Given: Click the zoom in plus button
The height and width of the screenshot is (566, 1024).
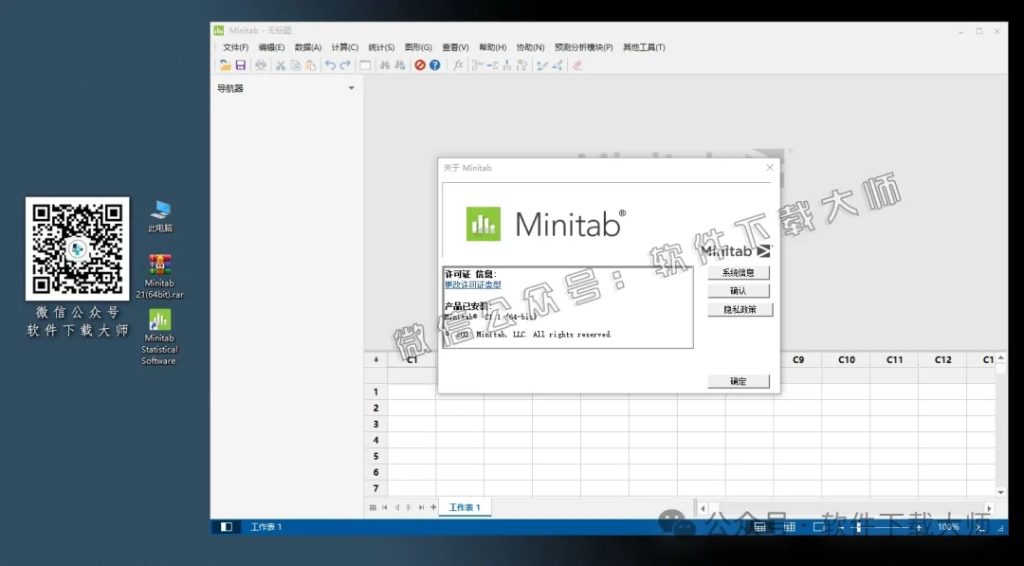Looking at the screenshot, I should 919,527.
